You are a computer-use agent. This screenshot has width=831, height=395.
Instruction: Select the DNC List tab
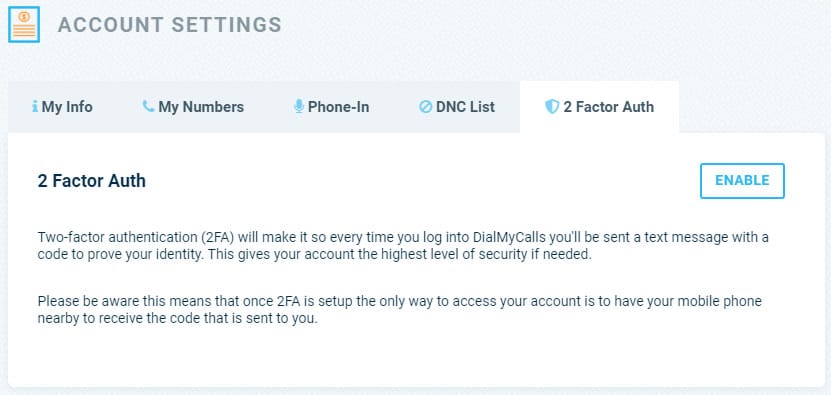pos(457,107)
